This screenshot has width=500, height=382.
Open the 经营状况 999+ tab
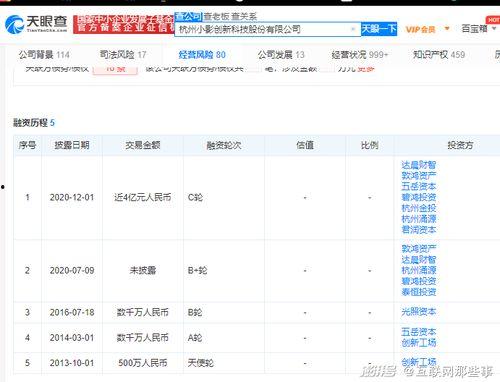pyautogui.click(x=360, y=54)
